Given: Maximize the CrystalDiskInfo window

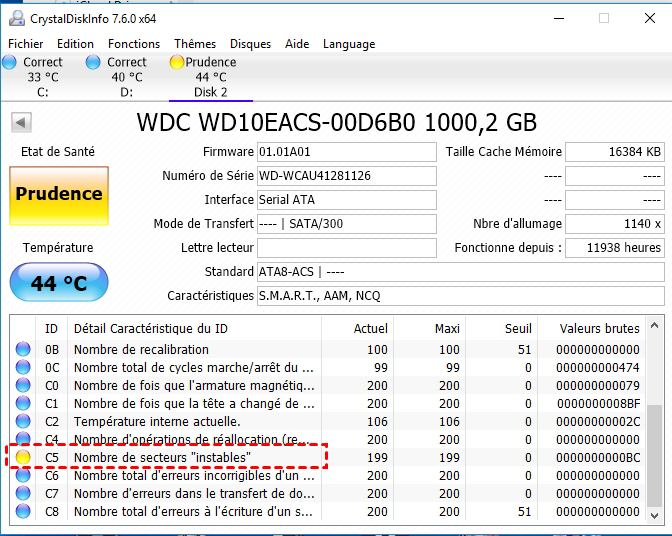Looking at the screenshot, I should pos(604,18).
